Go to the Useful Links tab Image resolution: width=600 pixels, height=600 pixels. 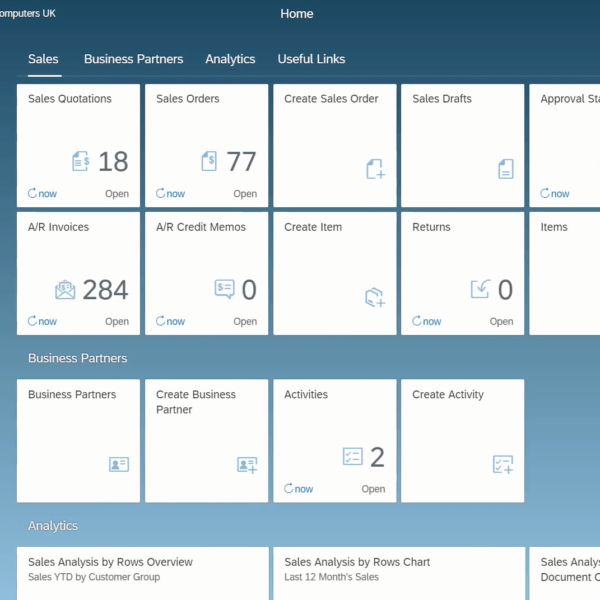(311, 59)
